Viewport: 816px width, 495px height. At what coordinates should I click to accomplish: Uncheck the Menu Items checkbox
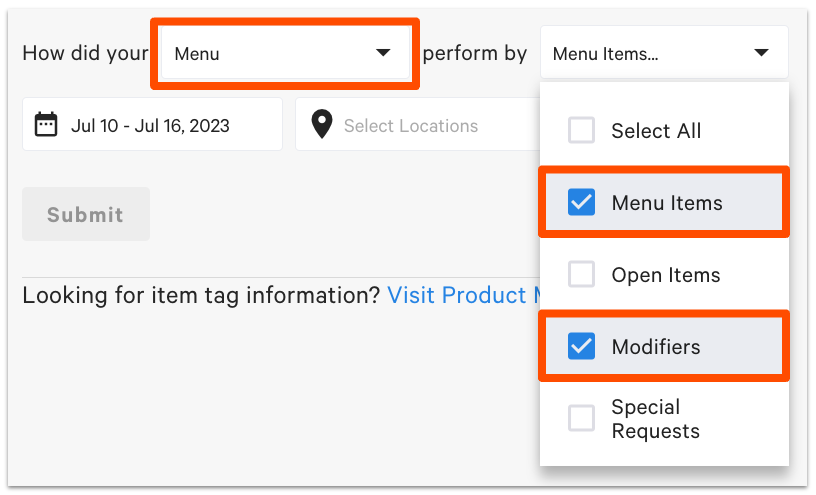coord(581,203)
